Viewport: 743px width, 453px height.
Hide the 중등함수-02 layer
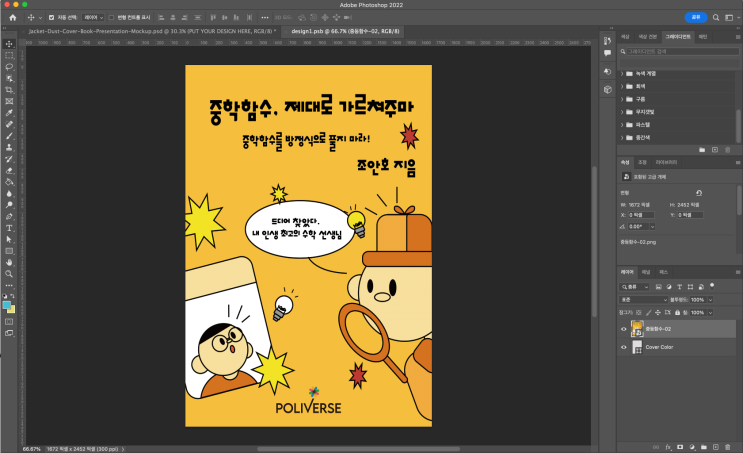pyautogui.click(x=624, y=329)
